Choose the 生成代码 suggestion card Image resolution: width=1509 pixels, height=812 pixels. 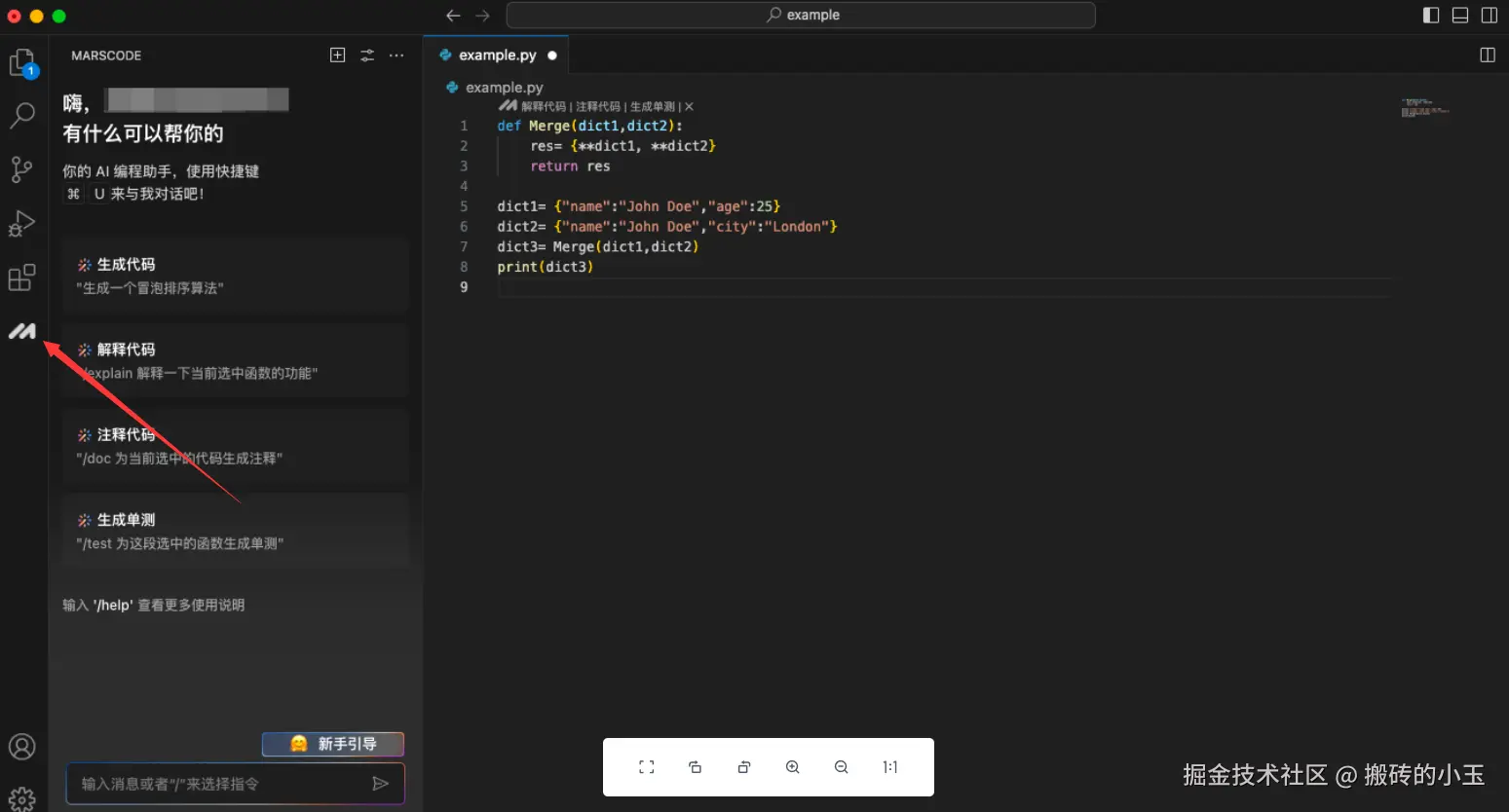pyautogui.click(x=234, y=276)
